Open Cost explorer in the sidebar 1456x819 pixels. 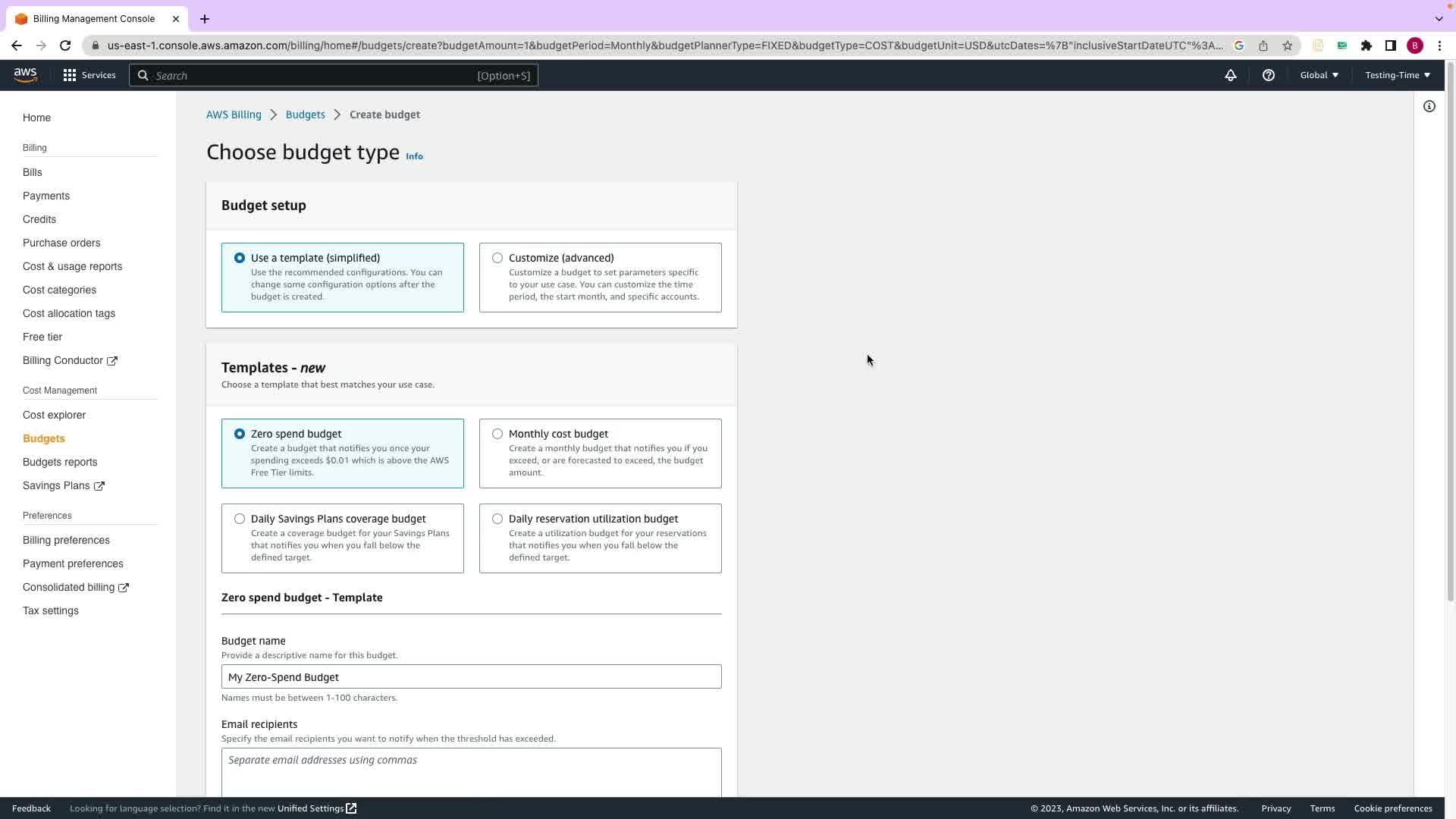click(54, 415)
